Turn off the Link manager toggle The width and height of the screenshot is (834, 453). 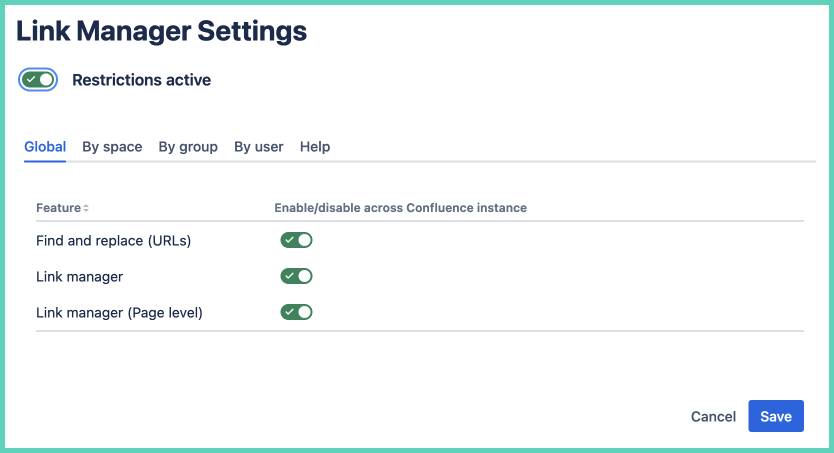296,276
